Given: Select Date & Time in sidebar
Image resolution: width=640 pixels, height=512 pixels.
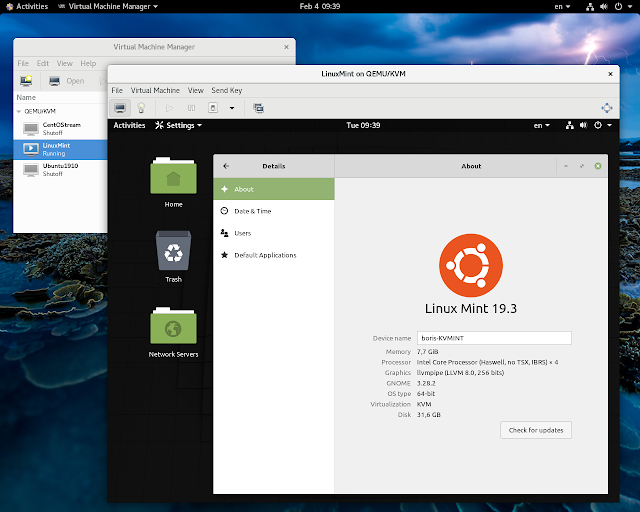Looking at the screenshot, I should pyautogui.click(x=273, y=211).
